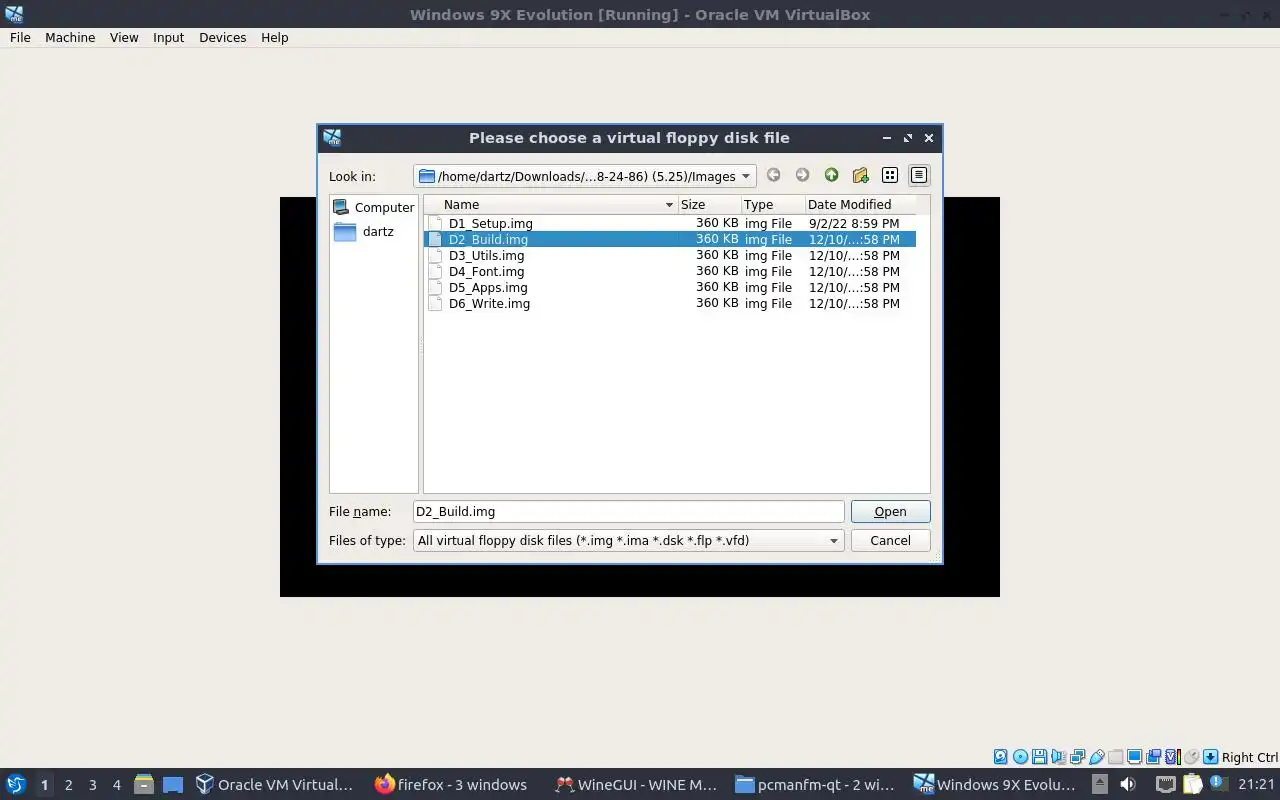
Task: Switch to firefox - 3 windows taskbar entry
Action: [x=451, y=784]
